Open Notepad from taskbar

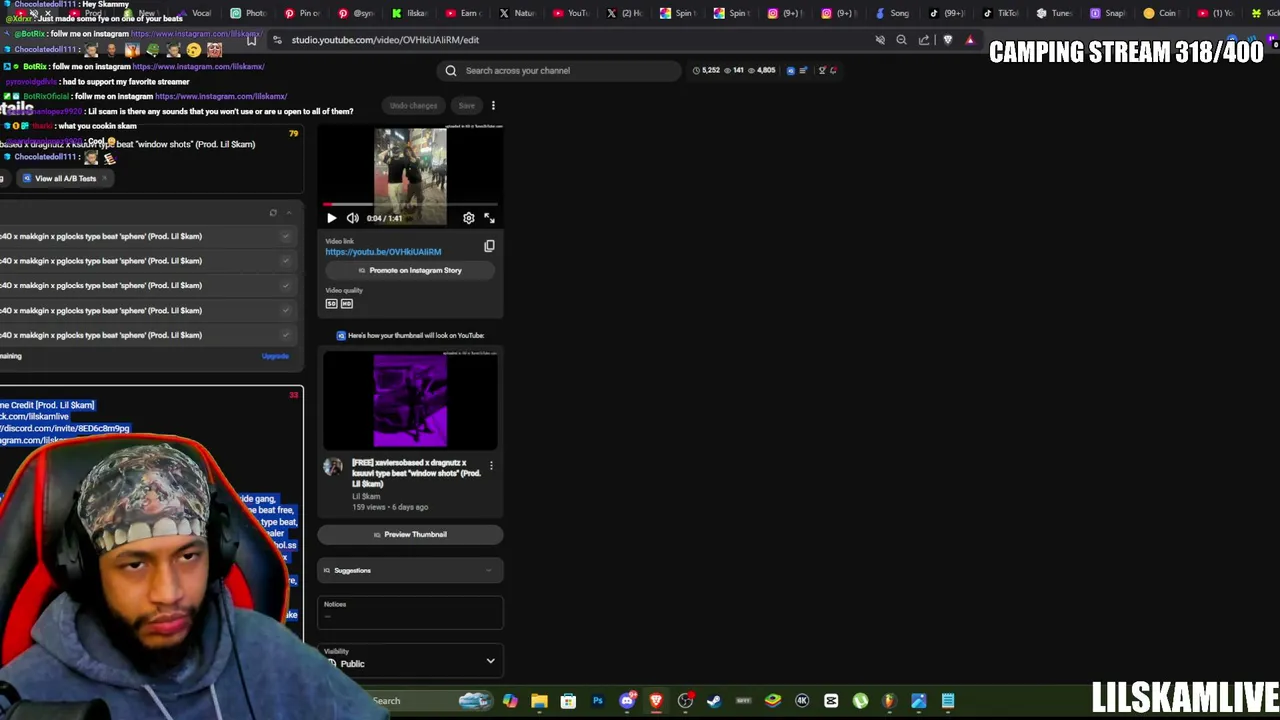click(x=948, y=701)
